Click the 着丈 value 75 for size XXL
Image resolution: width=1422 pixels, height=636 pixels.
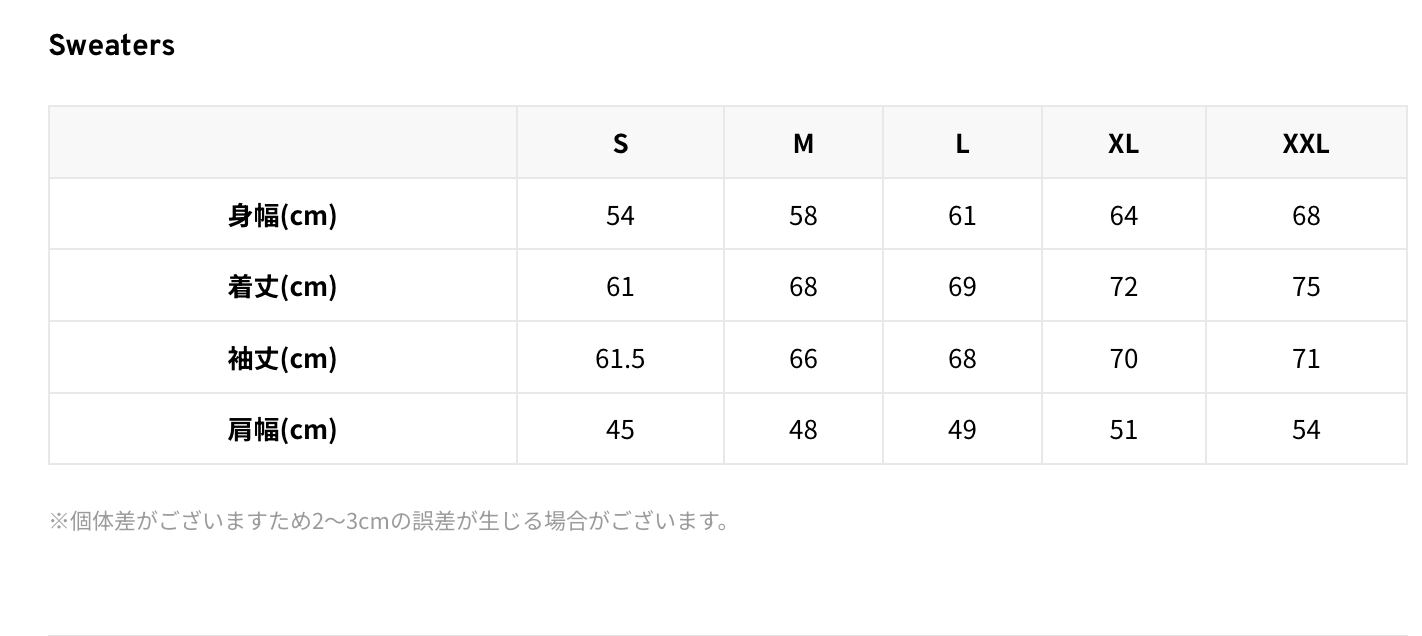point(1306,286)
